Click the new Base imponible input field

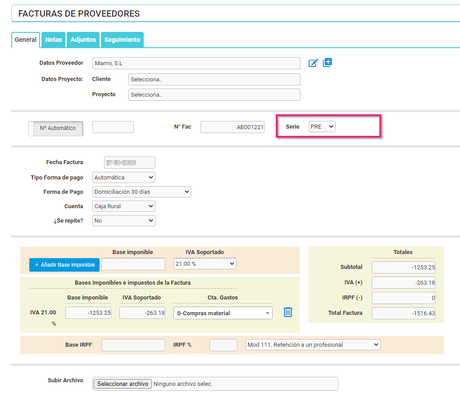[133, 264]
